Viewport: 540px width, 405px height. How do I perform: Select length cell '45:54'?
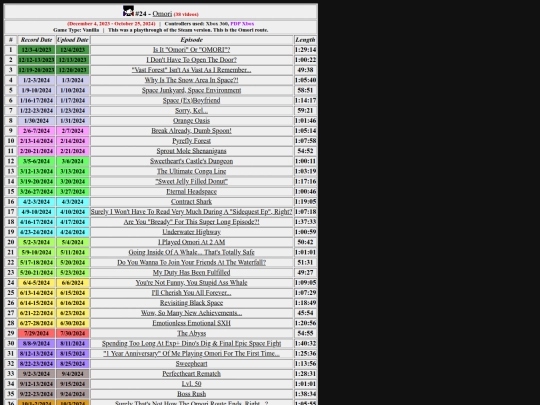(x=305, y=313)
